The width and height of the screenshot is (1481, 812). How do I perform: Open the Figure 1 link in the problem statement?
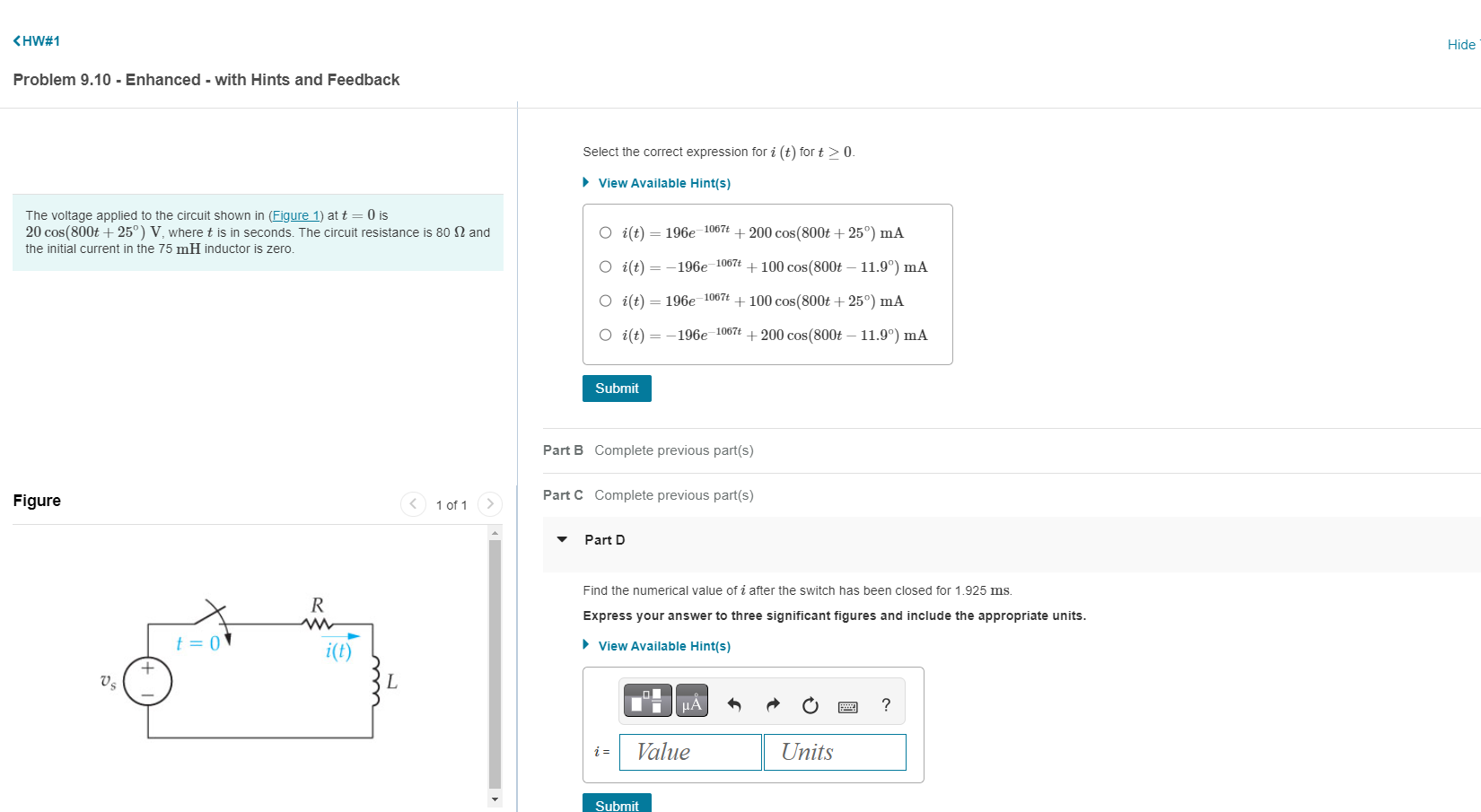[x=295, y=214]
